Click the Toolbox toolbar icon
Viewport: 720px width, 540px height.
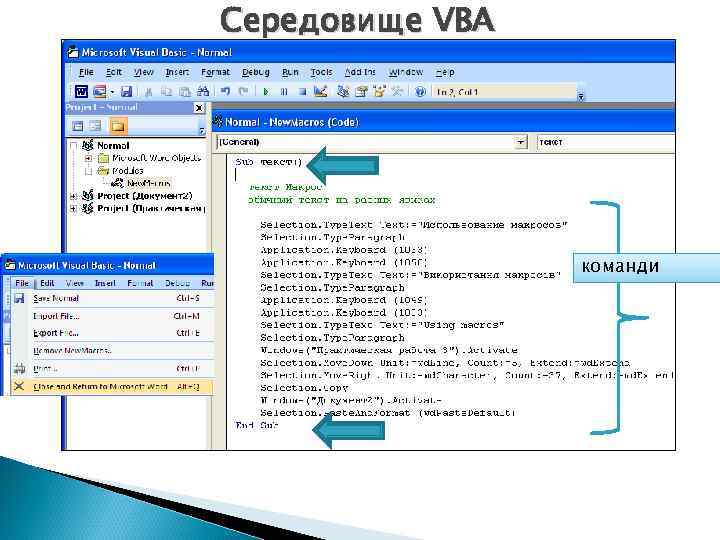397,91
